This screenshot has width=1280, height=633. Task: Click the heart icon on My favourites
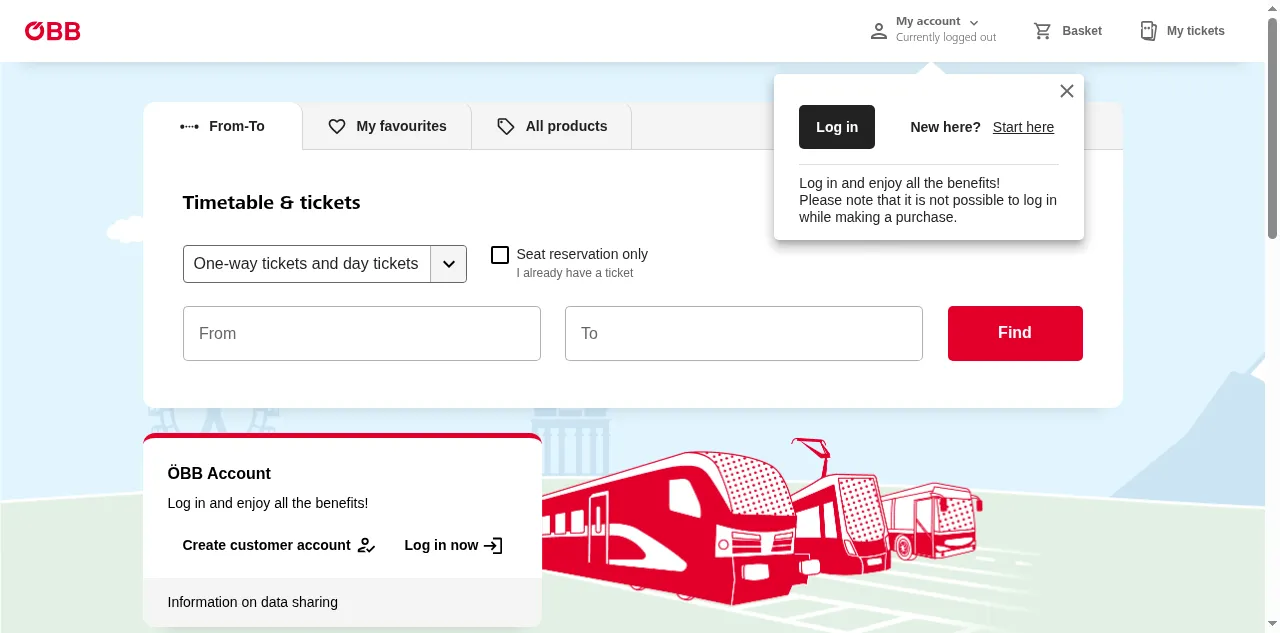pyautogui.click(x=337, y=127)
